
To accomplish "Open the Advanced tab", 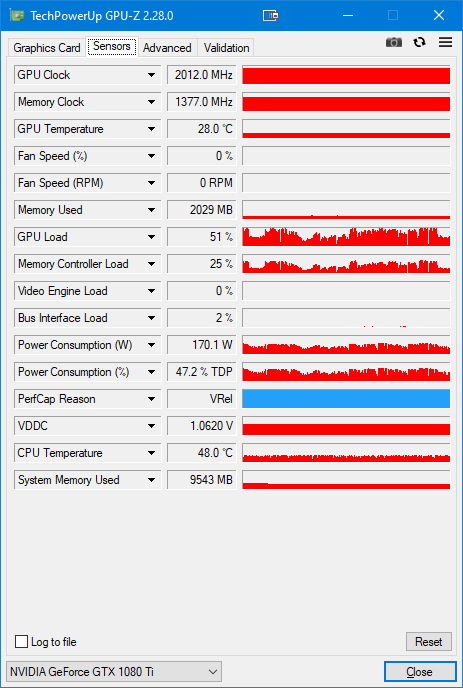I will (167, 48).
